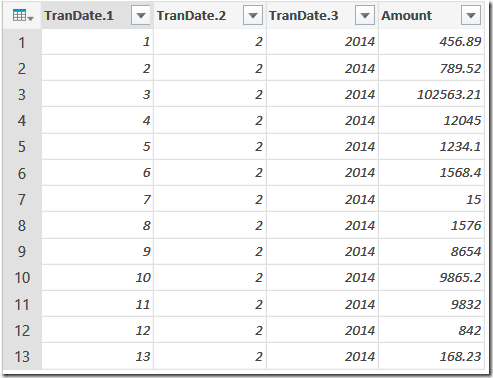
Task: Click TranDate.1 cell with value 13
Action: point(97,356)
